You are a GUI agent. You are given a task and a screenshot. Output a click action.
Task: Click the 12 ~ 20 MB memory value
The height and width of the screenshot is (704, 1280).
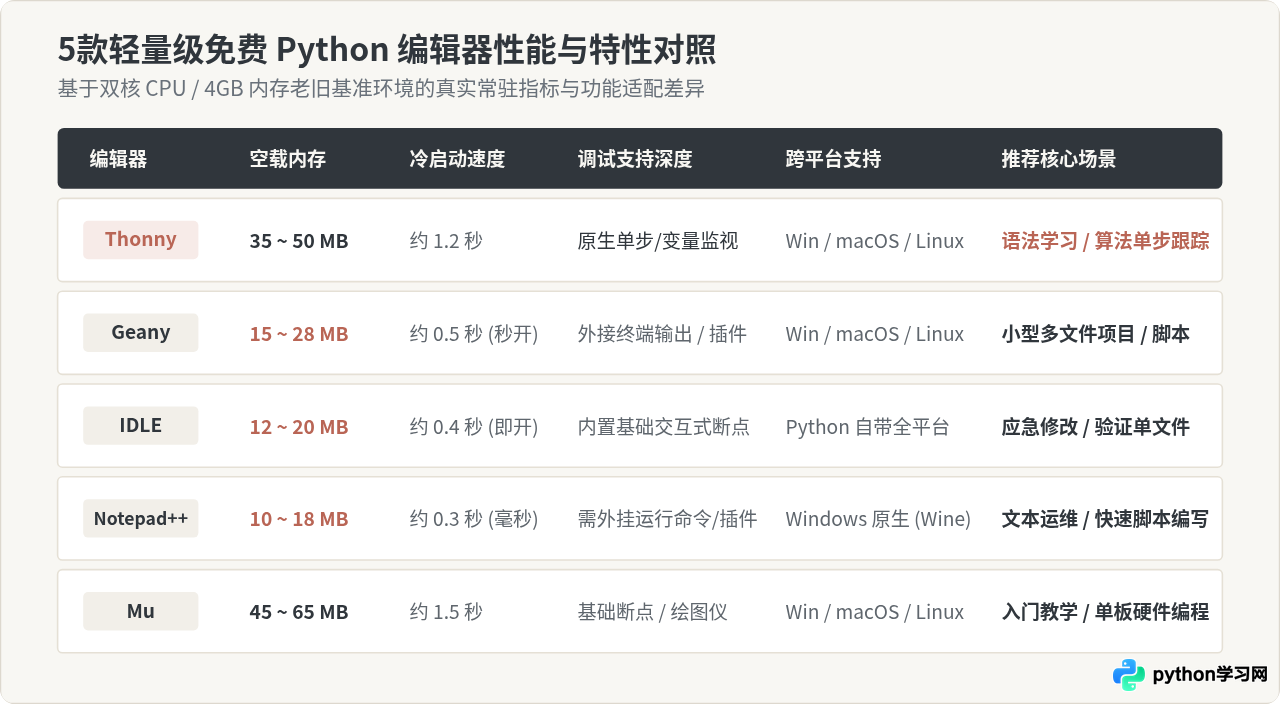[299, 427]
